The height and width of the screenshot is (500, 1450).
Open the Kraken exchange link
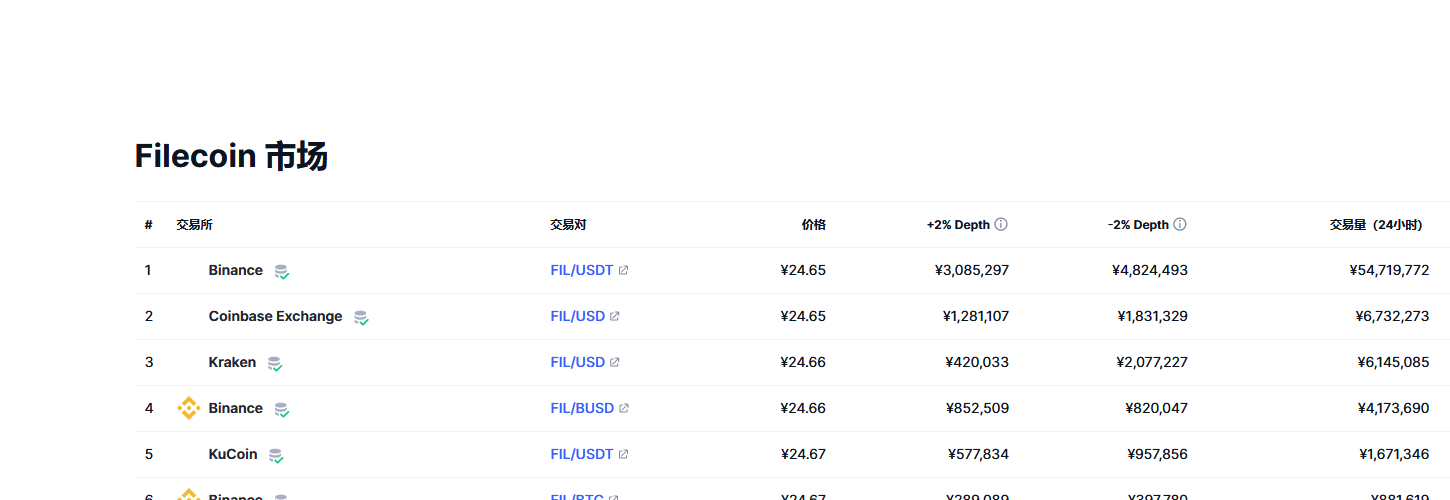click(232, 362)
